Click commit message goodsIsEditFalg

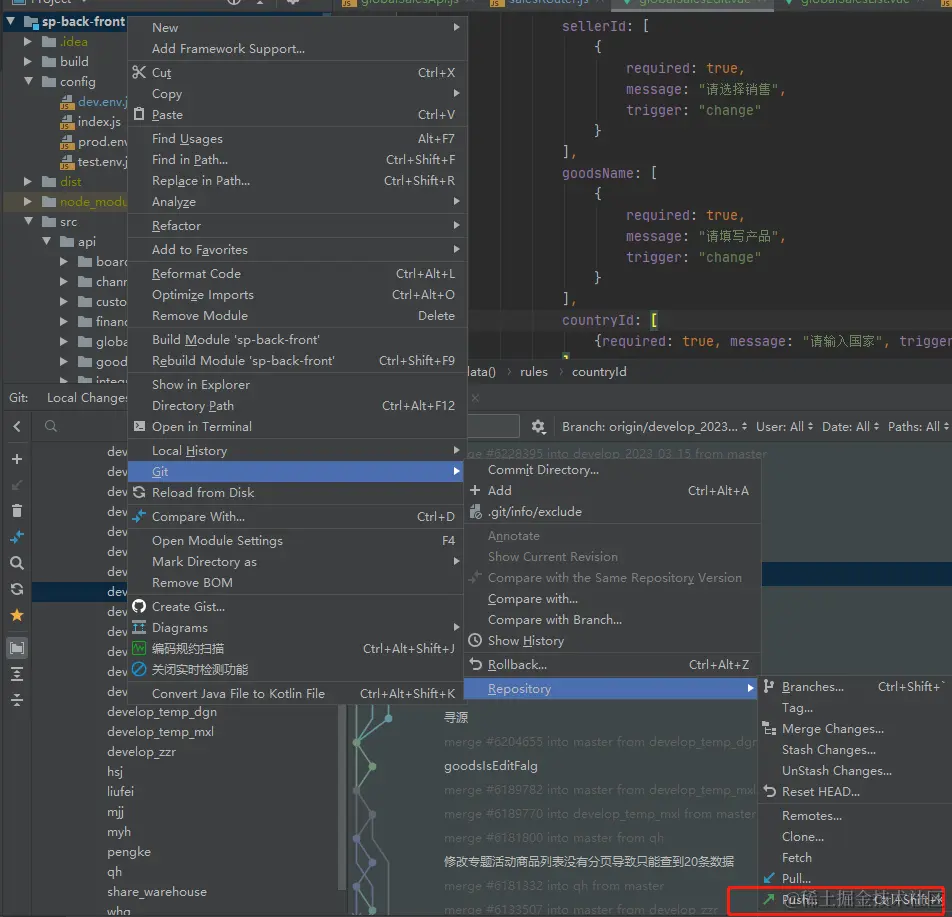(491, 766)
